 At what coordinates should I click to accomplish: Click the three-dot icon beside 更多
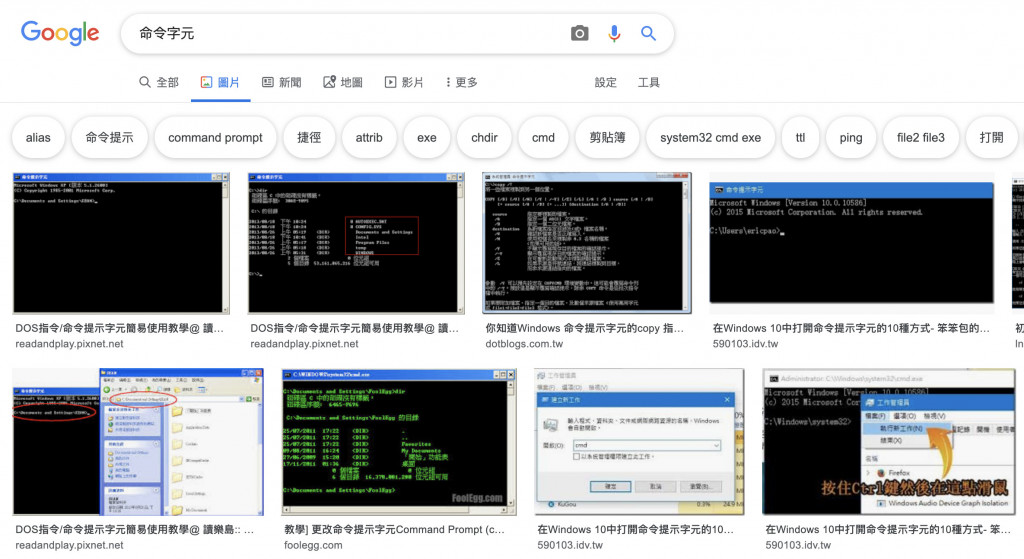tap(448, 82)
